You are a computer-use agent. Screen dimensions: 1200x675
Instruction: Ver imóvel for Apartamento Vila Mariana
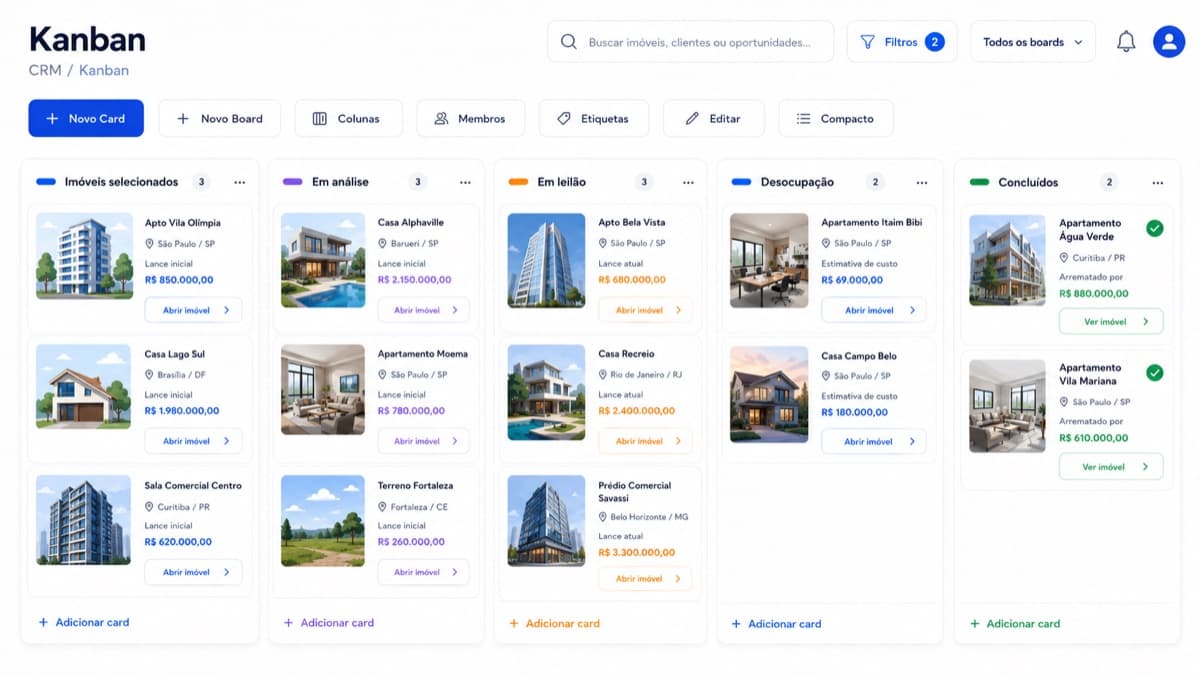click(x=1111, y=467)
